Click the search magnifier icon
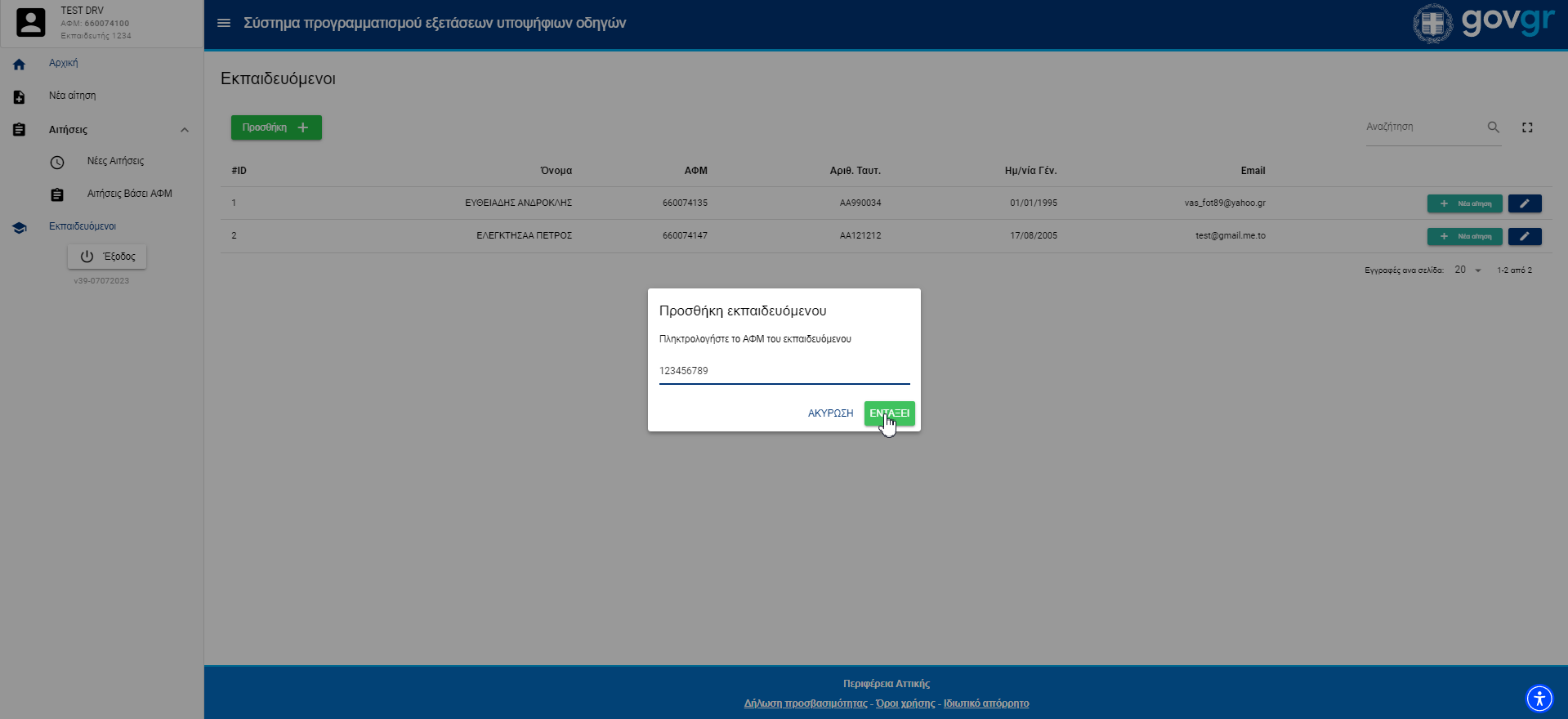Image resolution: width=1568 pixels, height=719 pixels. click(1493, 127)
